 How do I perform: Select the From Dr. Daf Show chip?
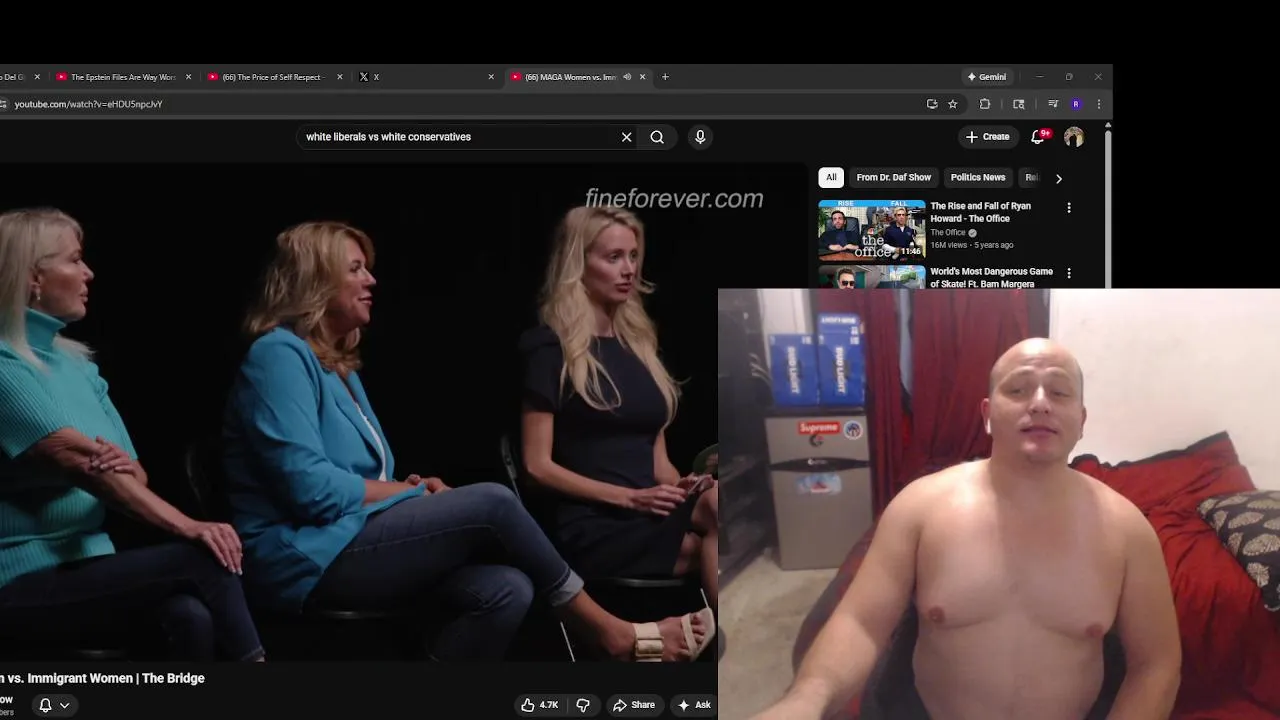[894, 177]
